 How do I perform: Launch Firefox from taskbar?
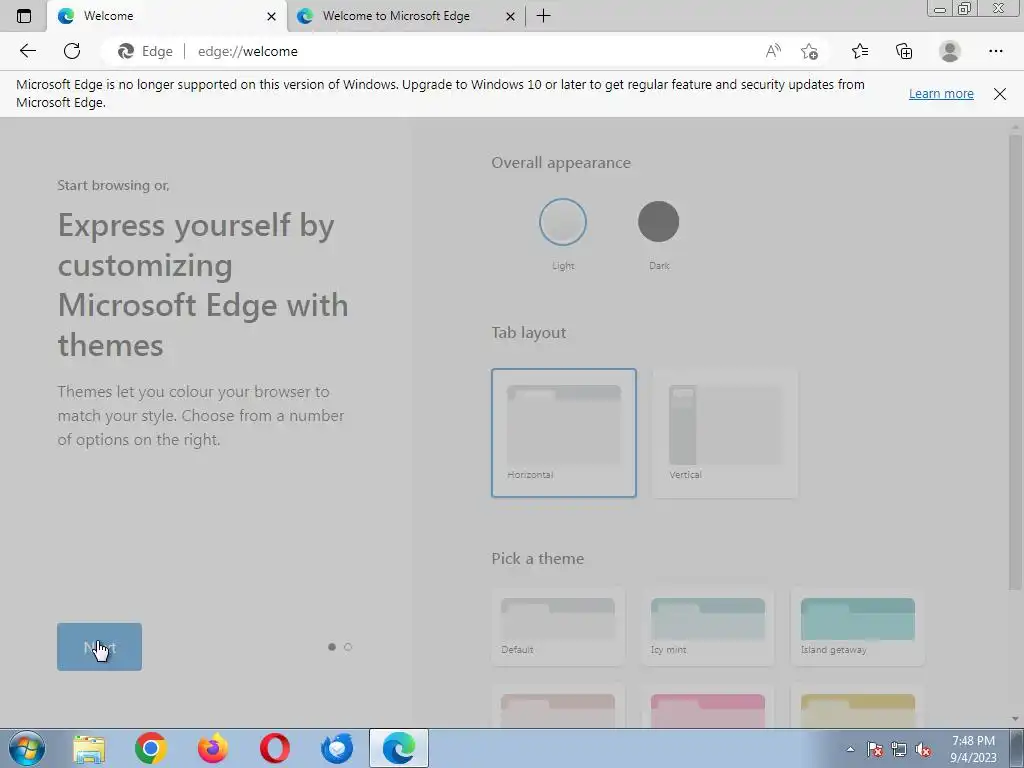pyautogui.click(x=213, y=748)
